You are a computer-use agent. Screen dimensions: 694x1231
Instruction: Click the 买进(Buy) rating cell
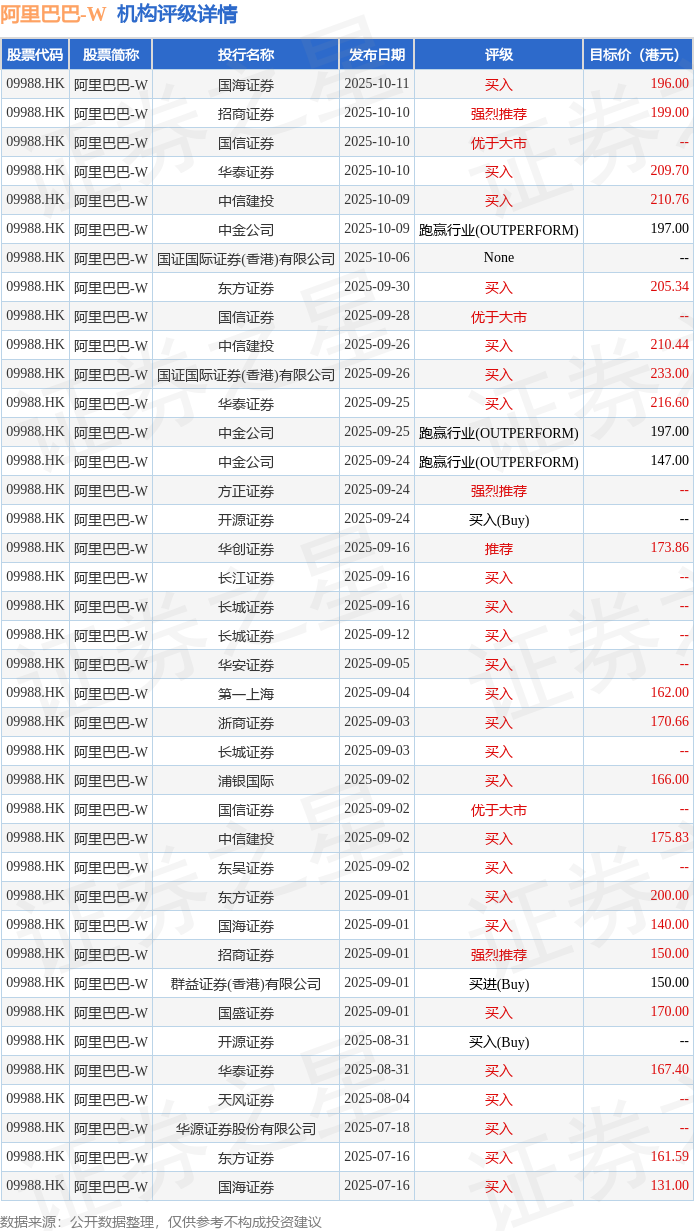pos(499,983)
